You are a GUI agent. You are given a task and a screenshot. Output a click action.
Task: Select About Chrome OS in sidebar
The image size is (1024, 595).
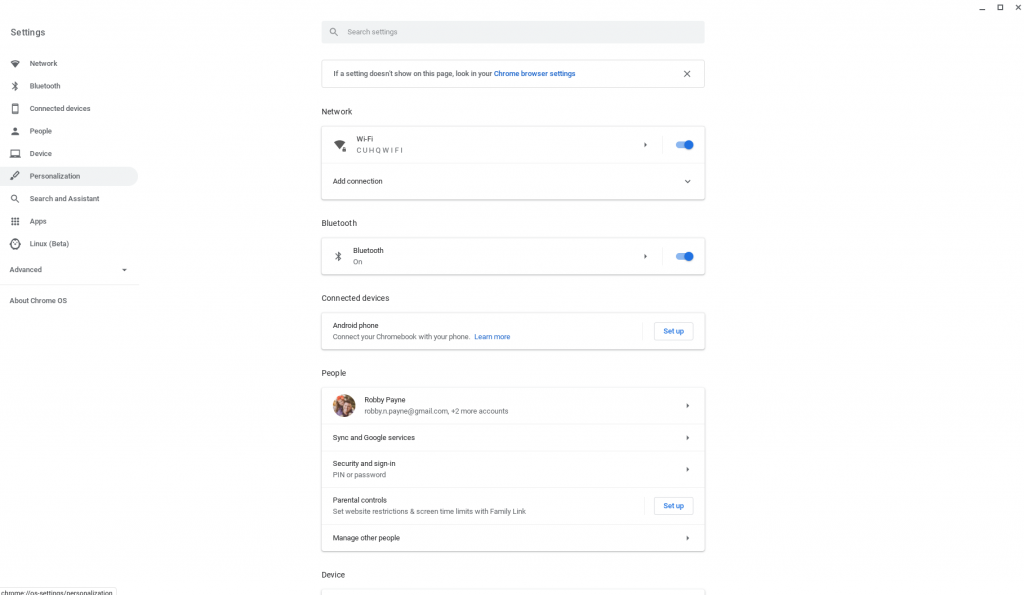tap(38, 301)
